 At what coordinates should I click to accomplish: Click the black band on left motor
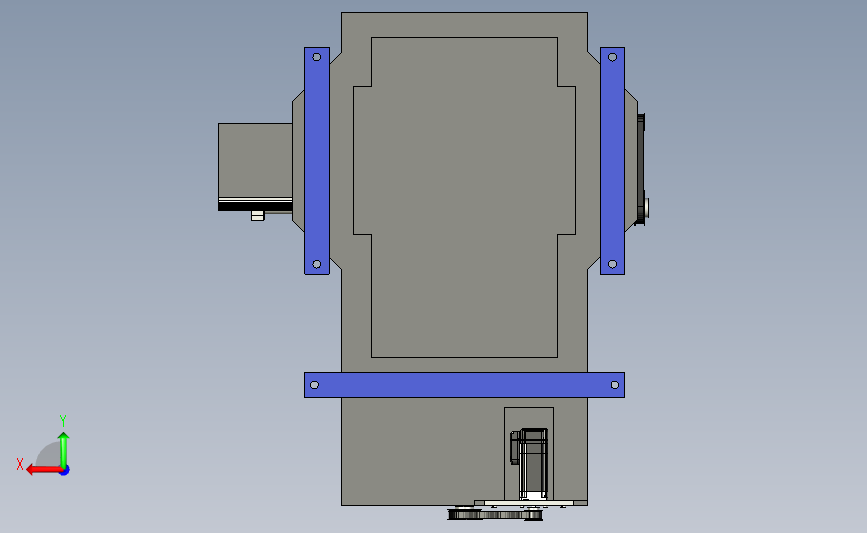255,206
